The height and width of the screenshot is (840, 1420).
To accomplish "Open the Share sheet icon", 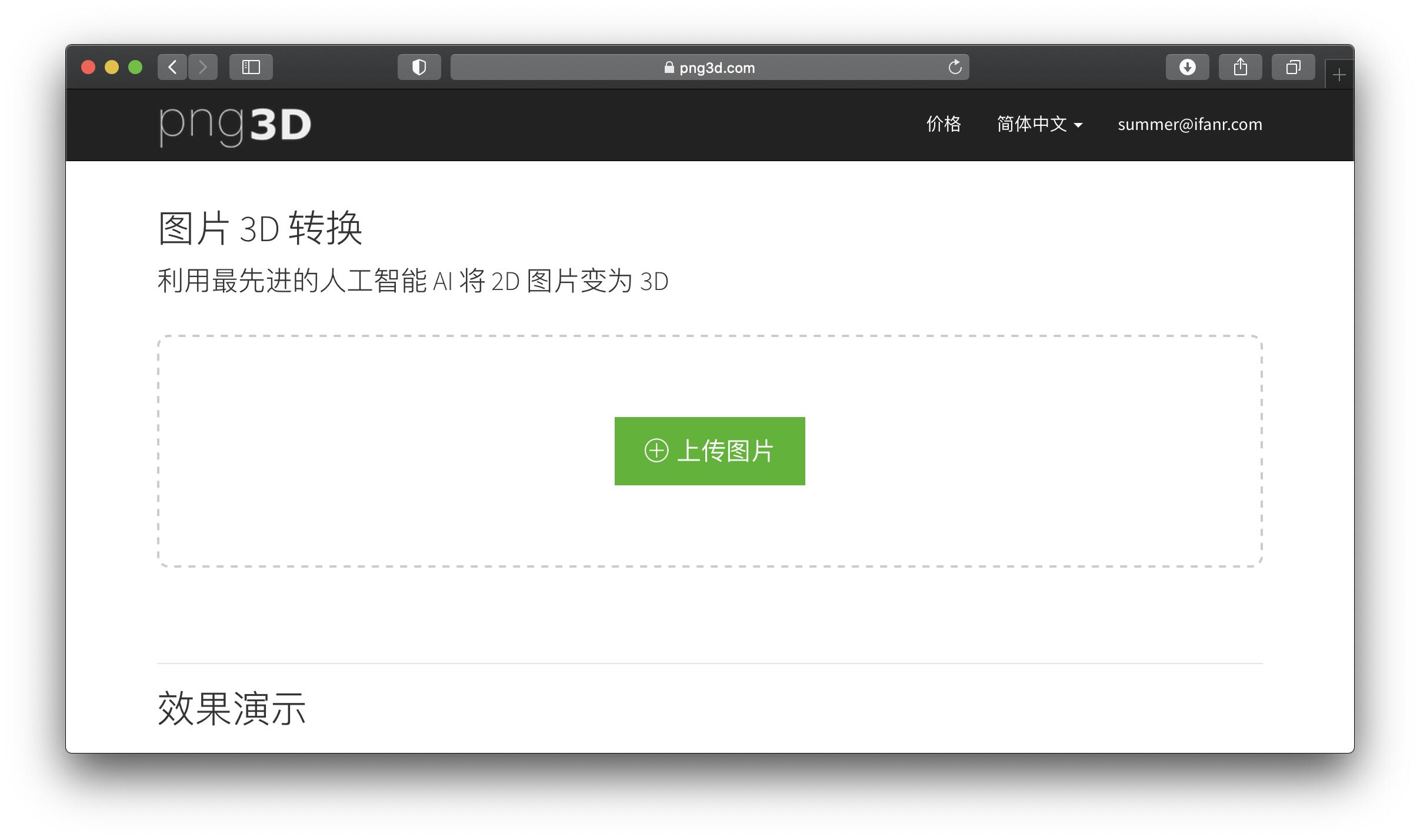I will 1240,67.
